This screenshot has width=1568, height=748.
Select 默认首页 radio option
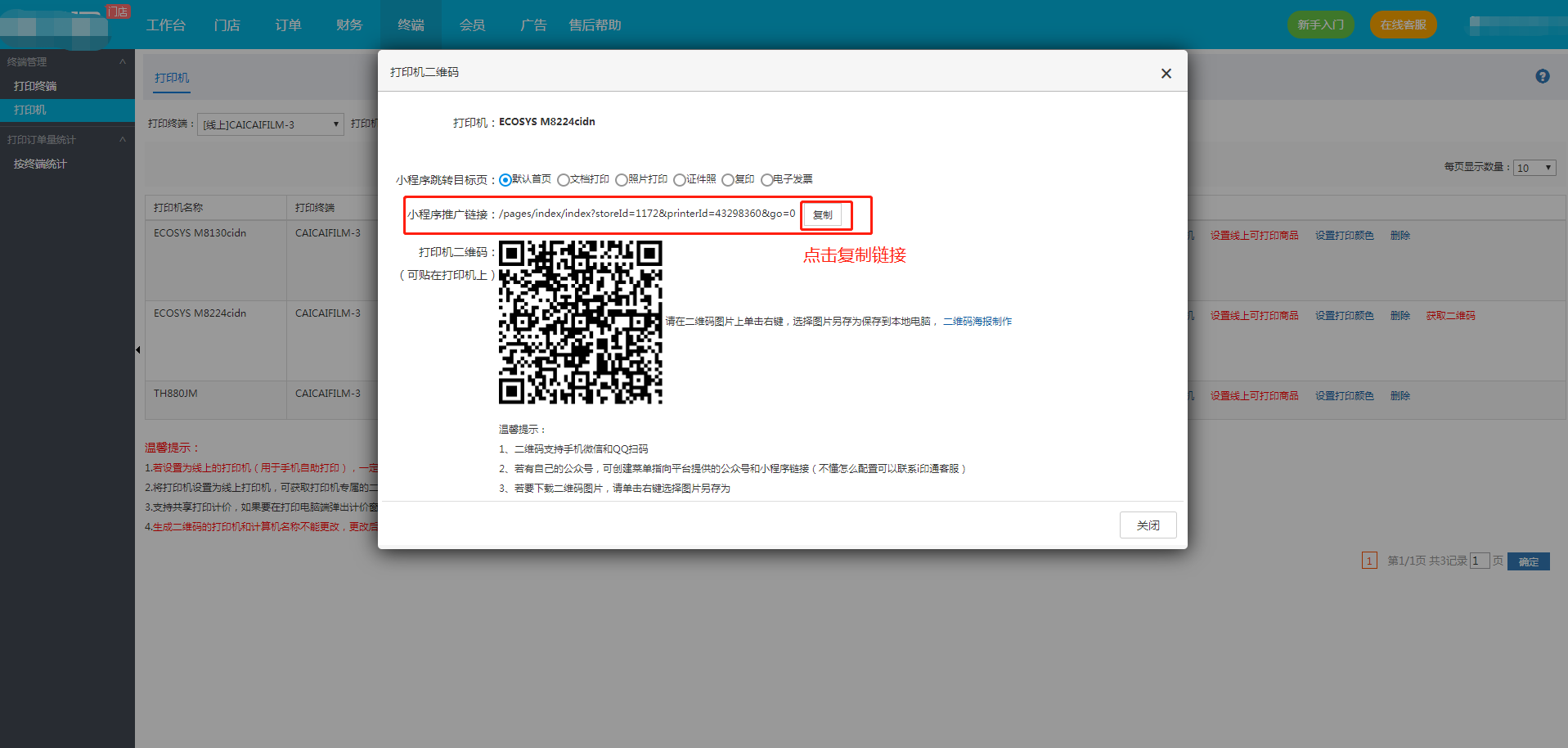click(x=505, y=180)
